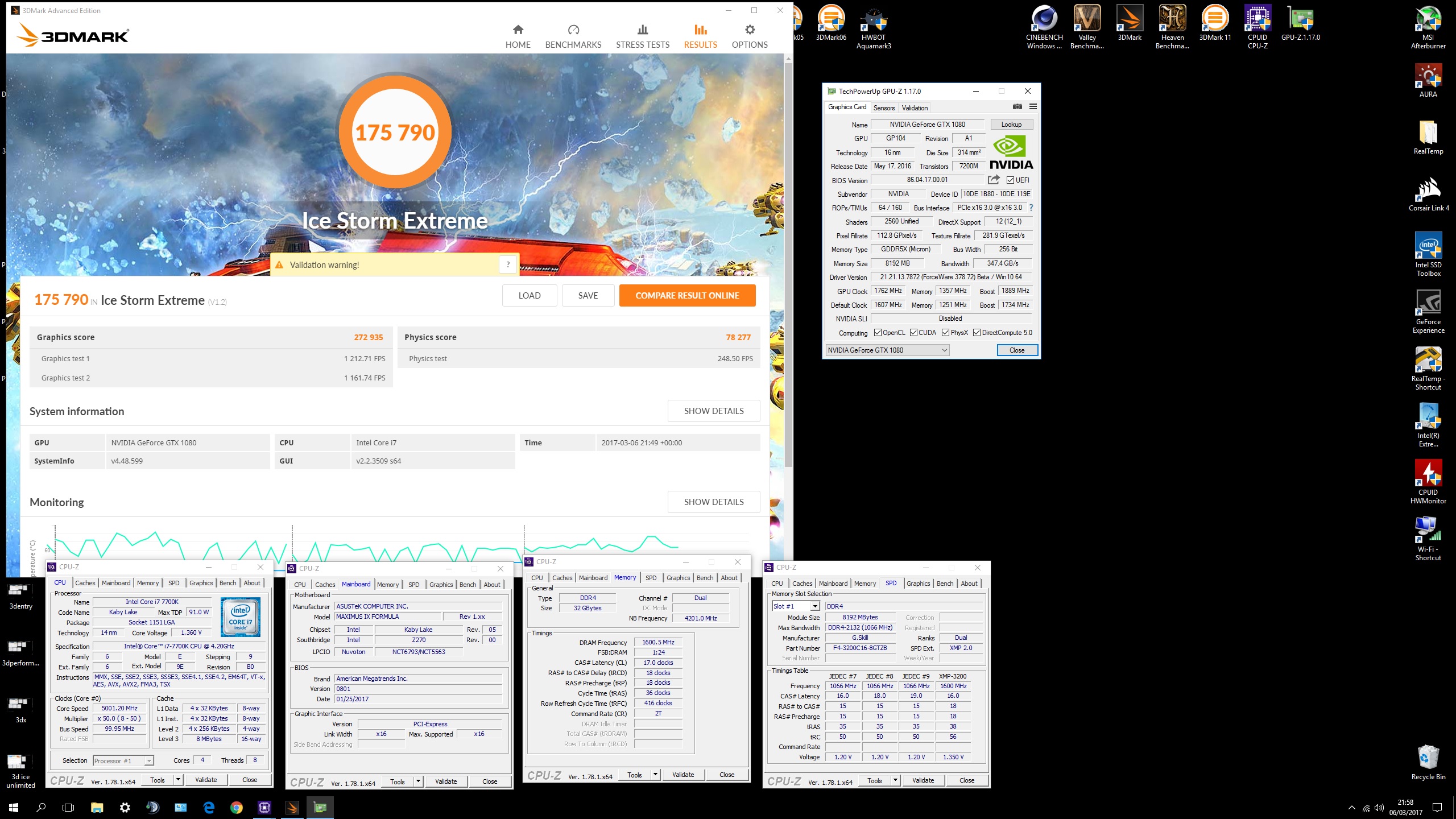Show details for System information
Image resolution: width=1456 pixels, height=819 pixels.
[x=714, y=411]
